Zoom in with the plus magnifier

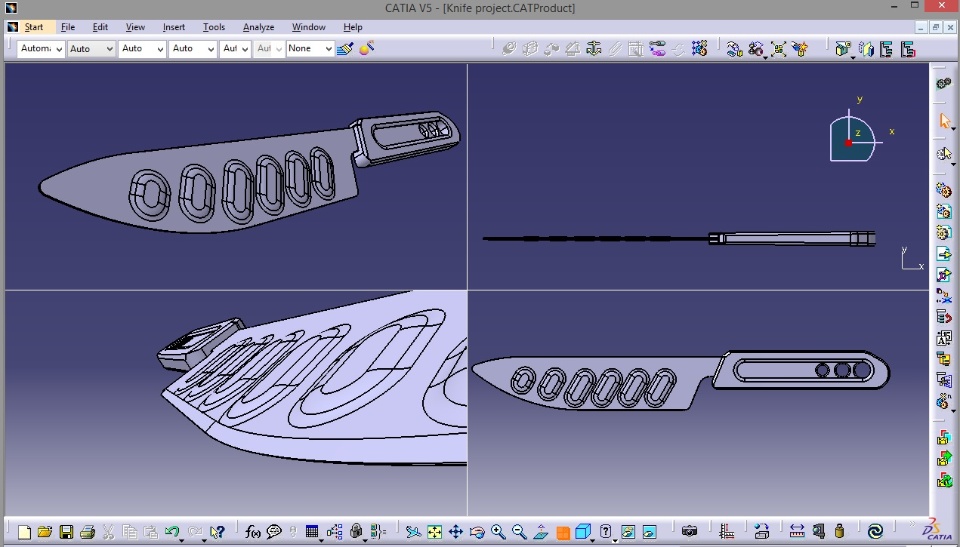tap(498, 532)
